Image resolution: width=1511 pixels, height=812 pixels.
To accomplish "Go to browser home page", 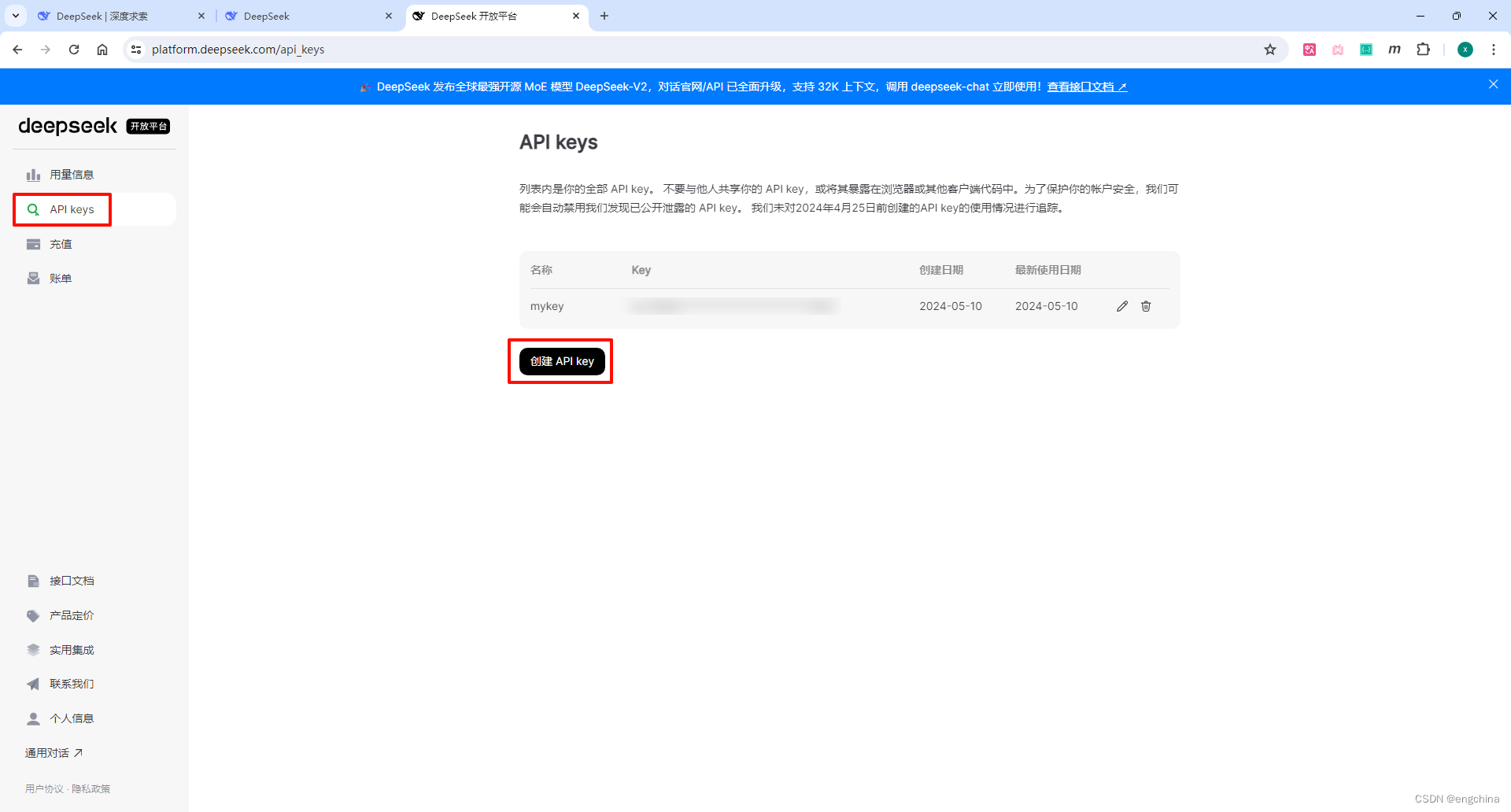I will [102, 50].
